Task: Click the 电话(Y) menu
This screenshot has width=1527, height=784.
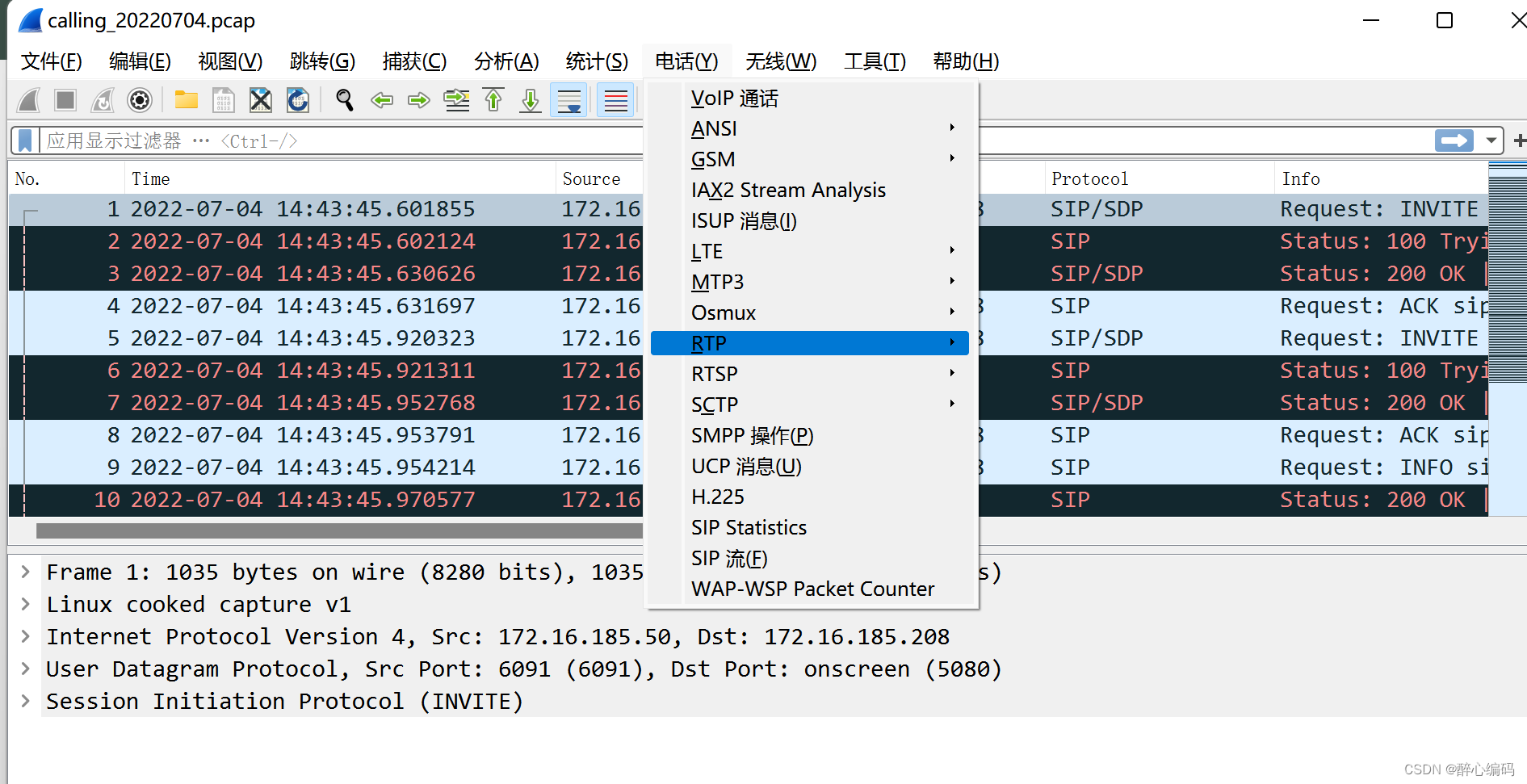Action: coord(686,61)
